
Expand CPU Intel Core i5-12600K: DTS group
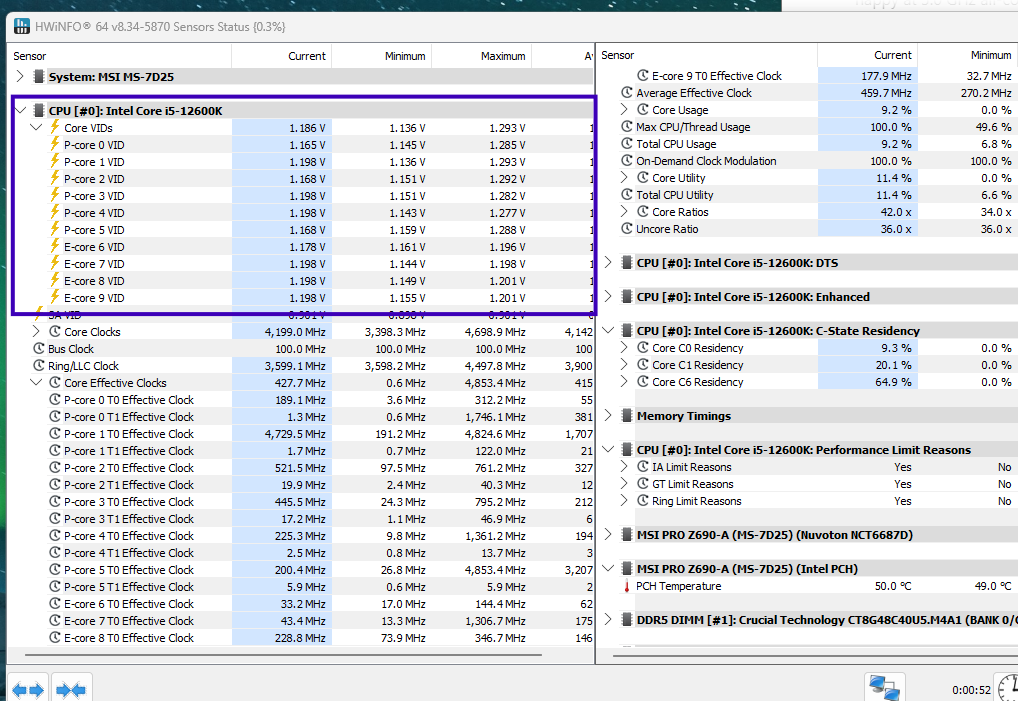[608, 262]
